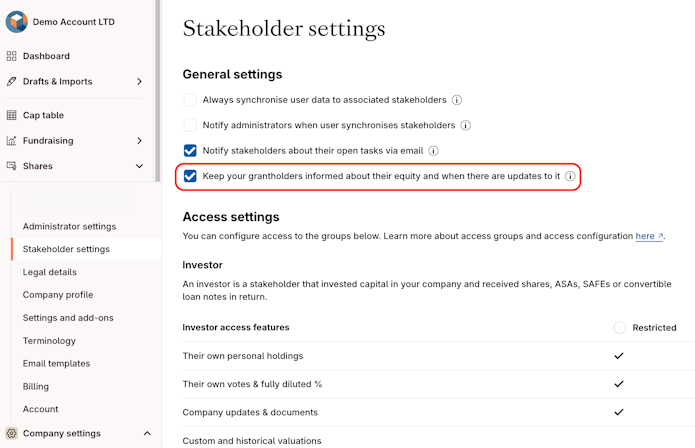This screenshot has width=695, height=448.
Task: Click info icon beside synchronise user data
Action: pyautogui.click(x=457, y=100)
